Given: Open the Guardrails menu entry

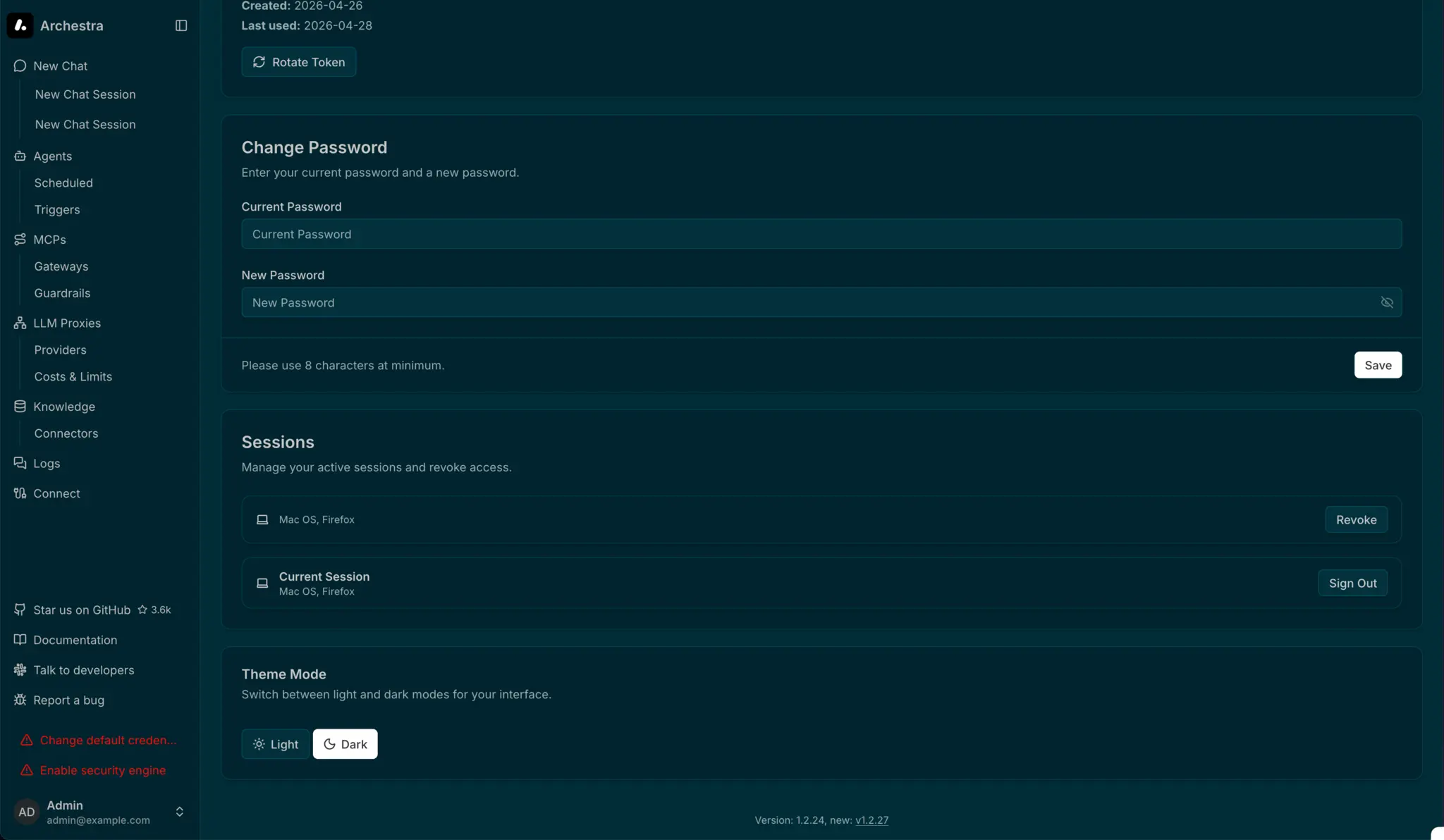Looking at the screenshot, I should 62,293.
